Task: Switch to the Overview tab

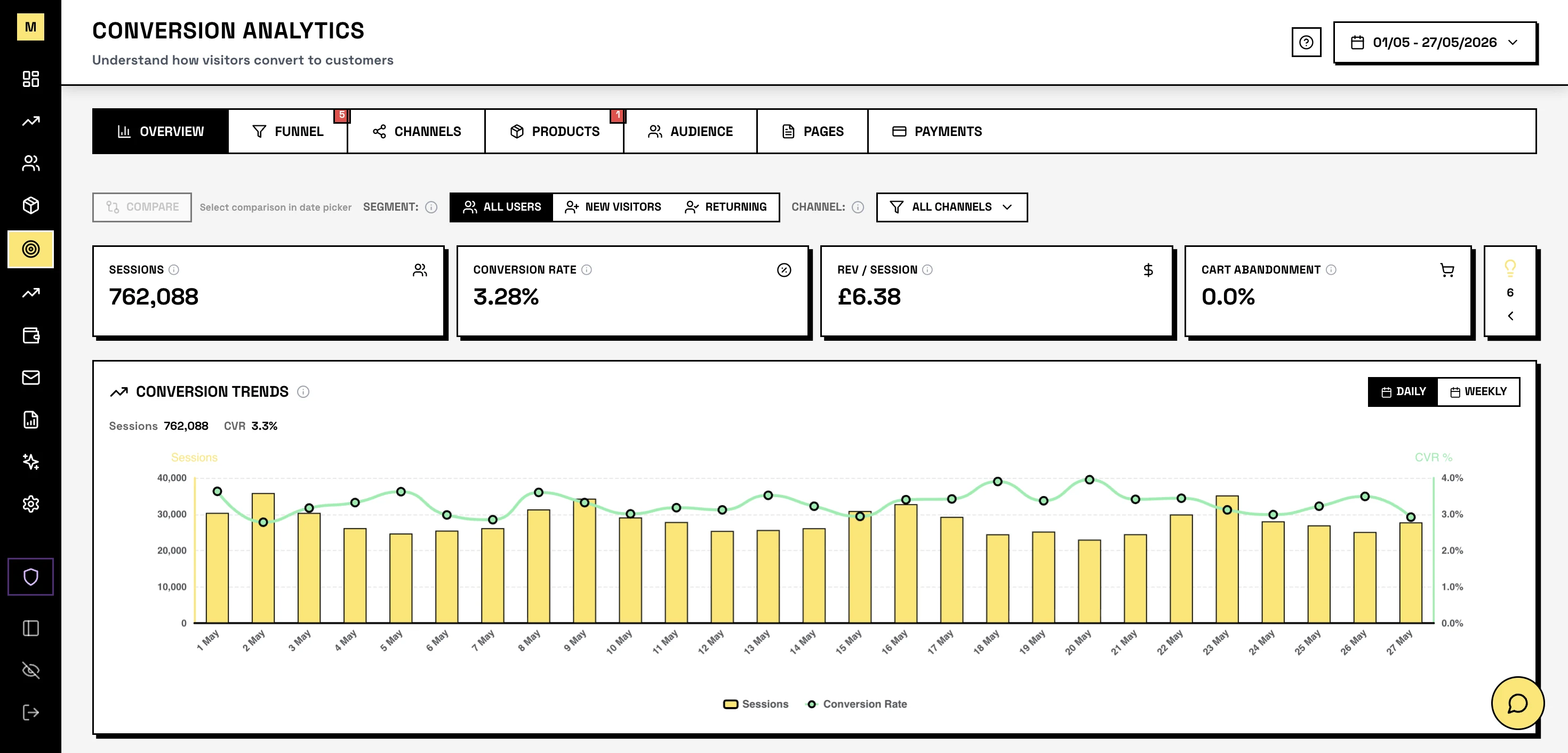Action: 161,132
